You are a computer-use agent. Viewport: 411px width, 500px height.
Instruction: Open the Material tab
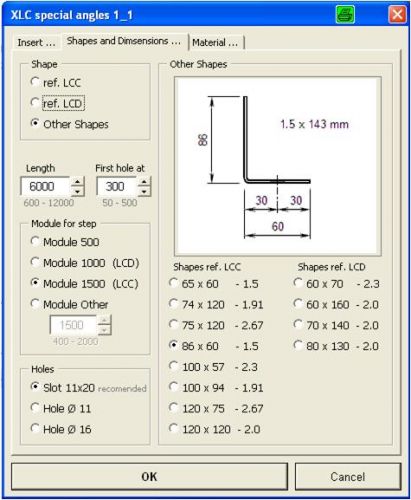click(x=215, y=43)
